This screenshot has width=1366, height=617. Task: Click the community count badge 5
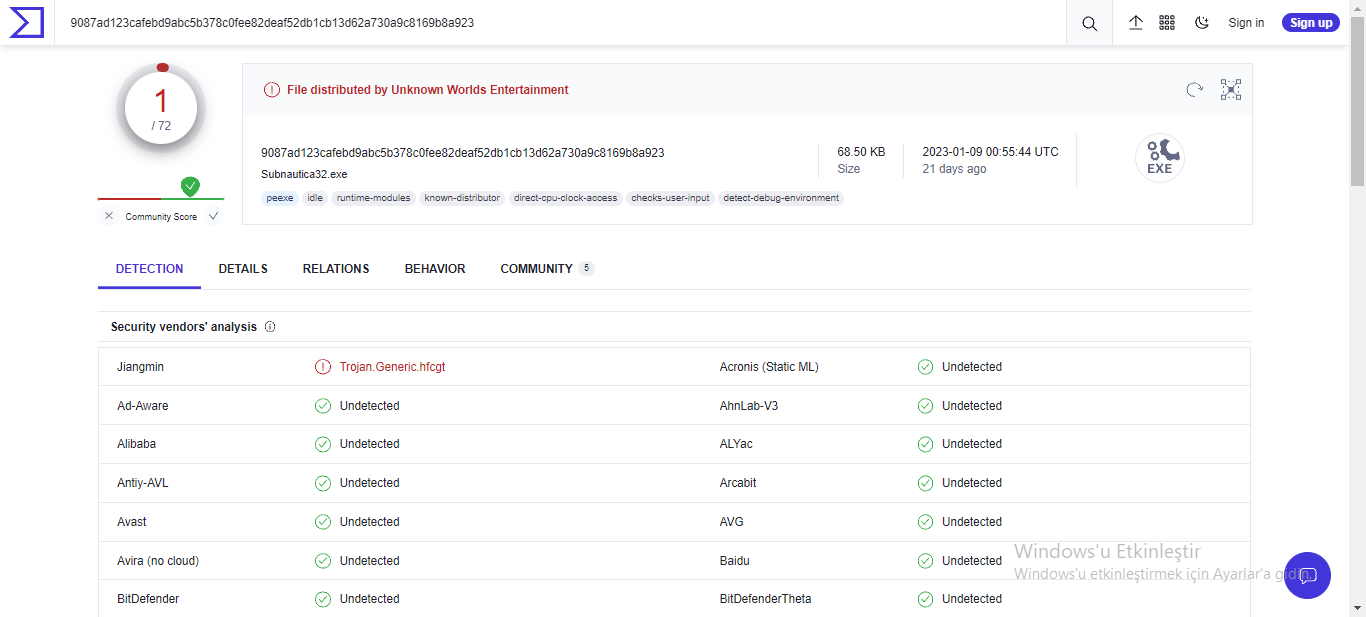pos(586,268)
